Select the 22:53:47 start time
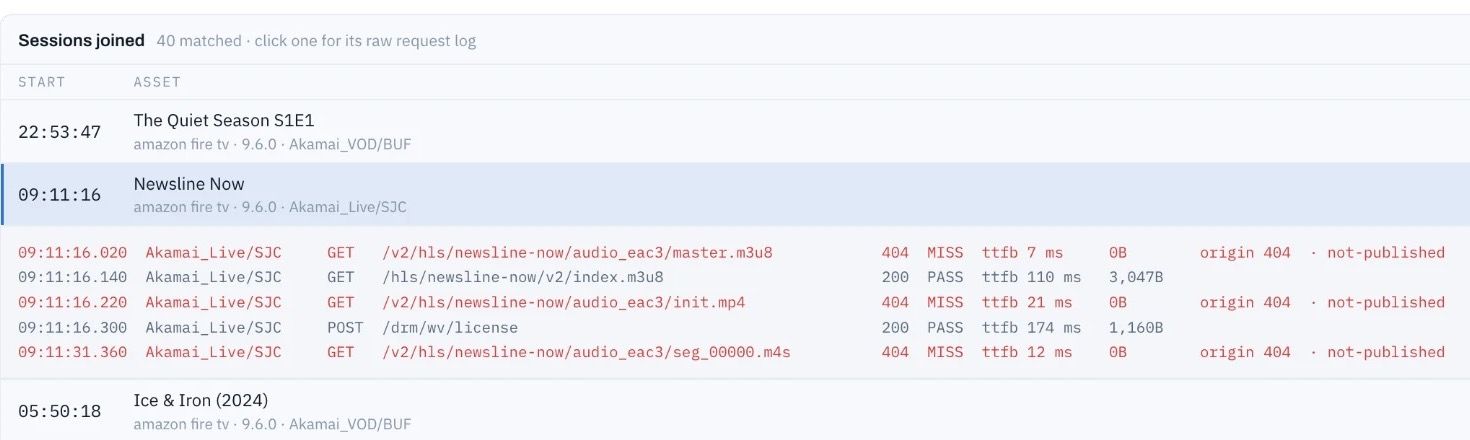Viewport: 1470px width, 440px height. tap(59, 132)
